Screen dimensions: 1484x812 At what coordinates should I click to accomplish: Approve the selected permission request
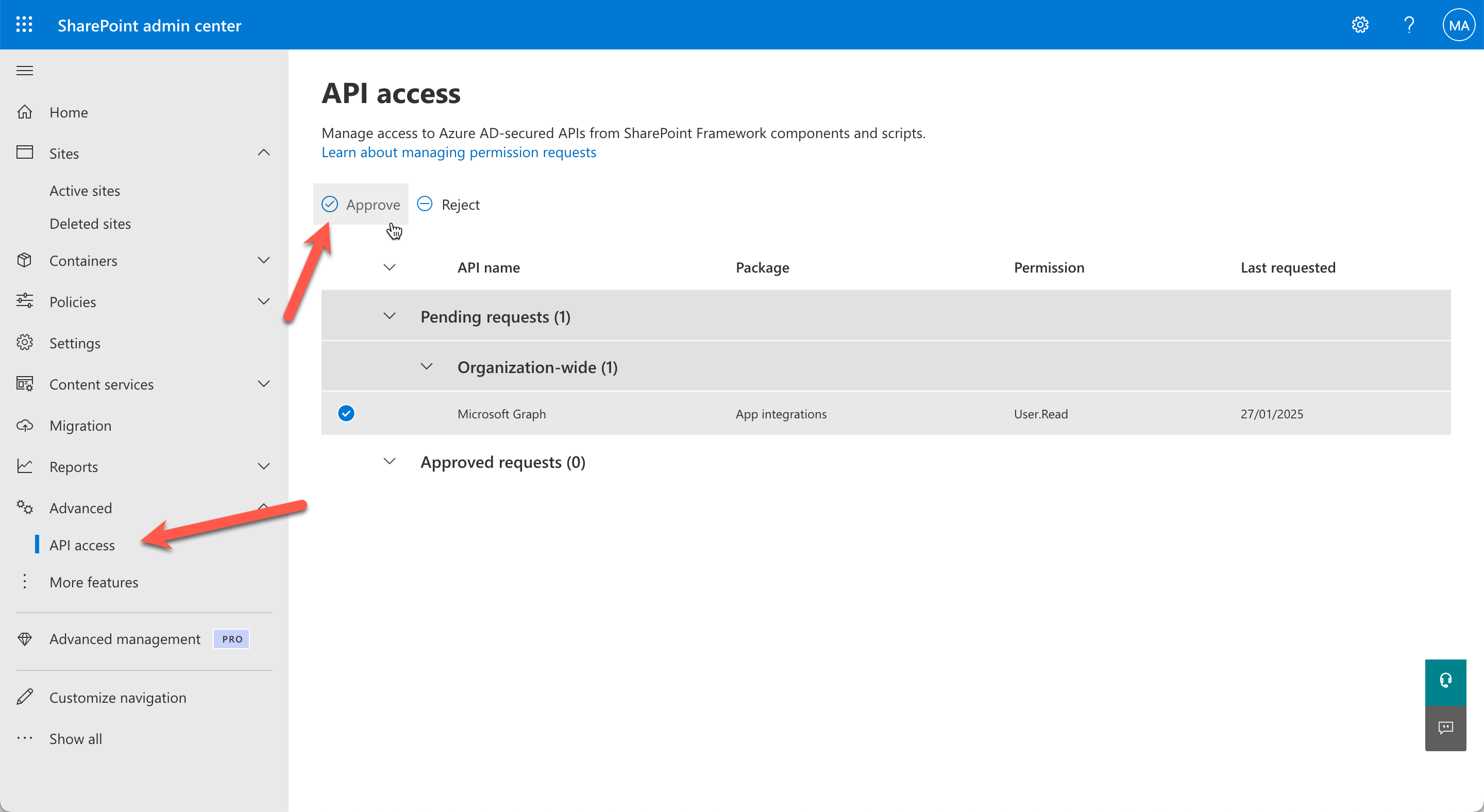coord(361,204)
